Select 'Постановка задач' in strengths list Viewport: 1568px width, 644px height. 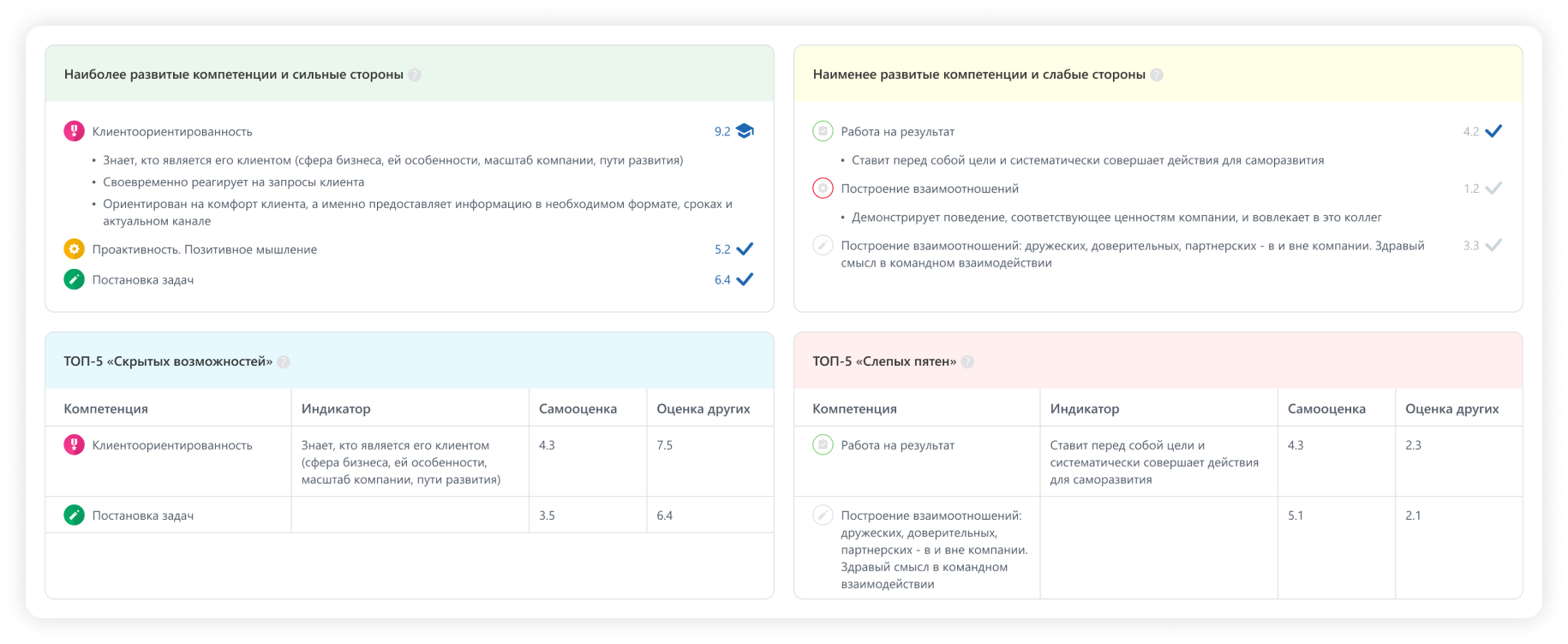tap(143, 280)
